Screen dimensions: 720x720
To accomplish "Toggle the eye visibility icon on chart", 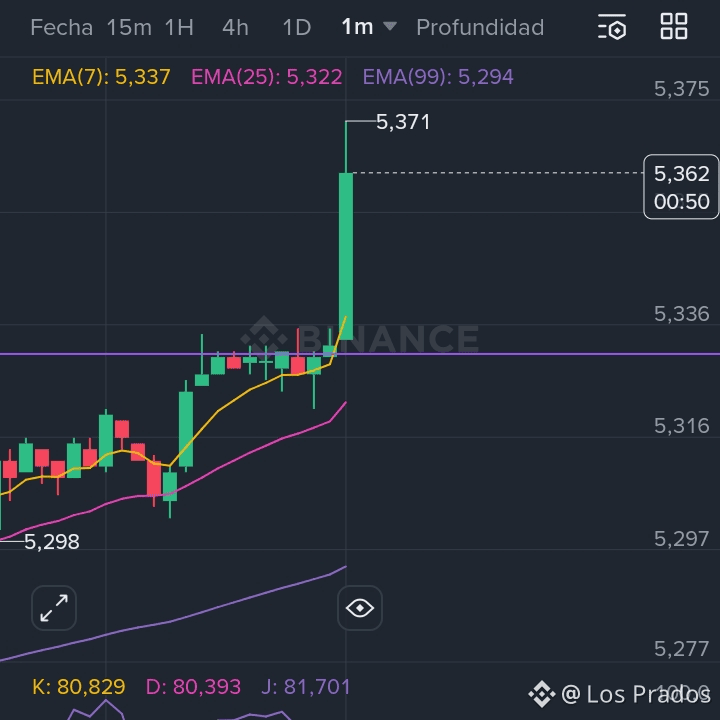I will coord(360,608).
